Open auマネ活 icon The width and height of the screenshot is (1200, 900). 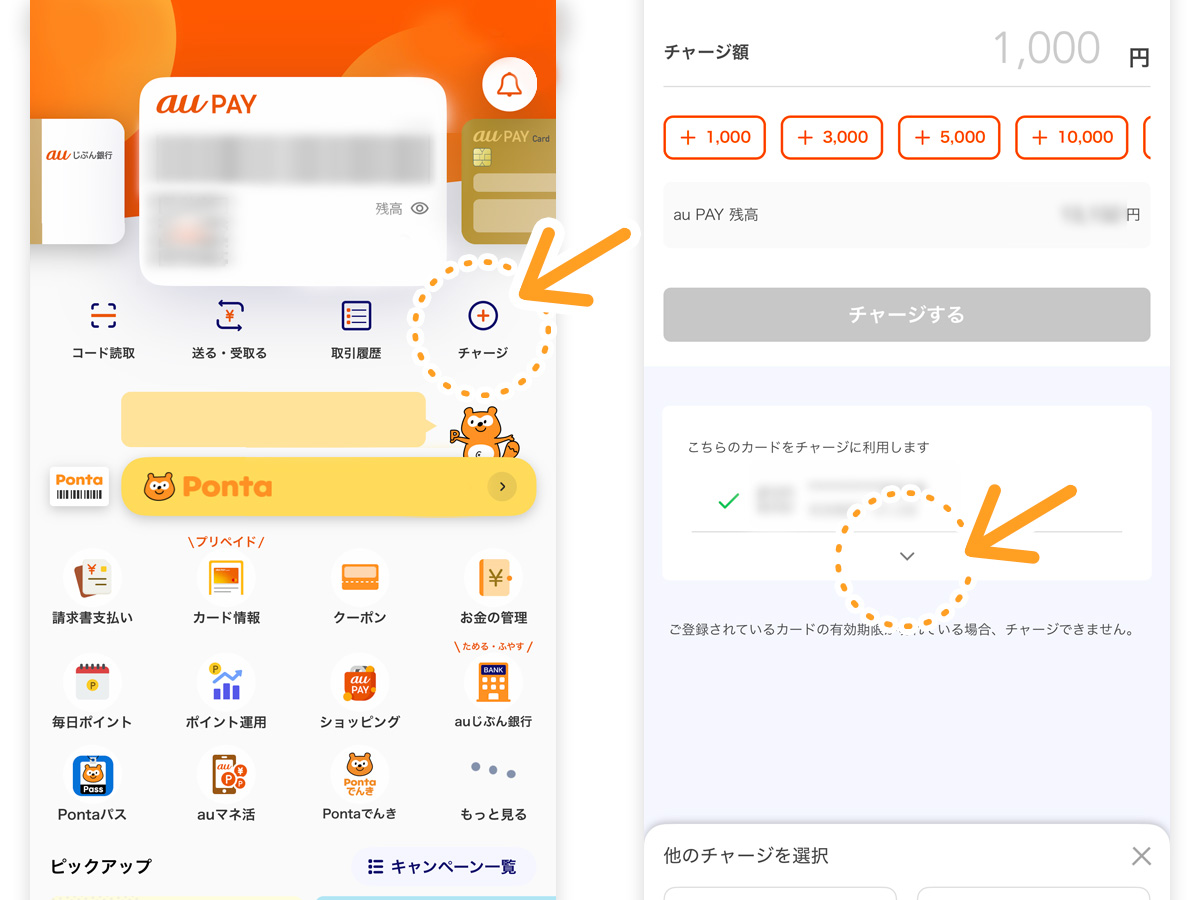(x=226, y=775)
